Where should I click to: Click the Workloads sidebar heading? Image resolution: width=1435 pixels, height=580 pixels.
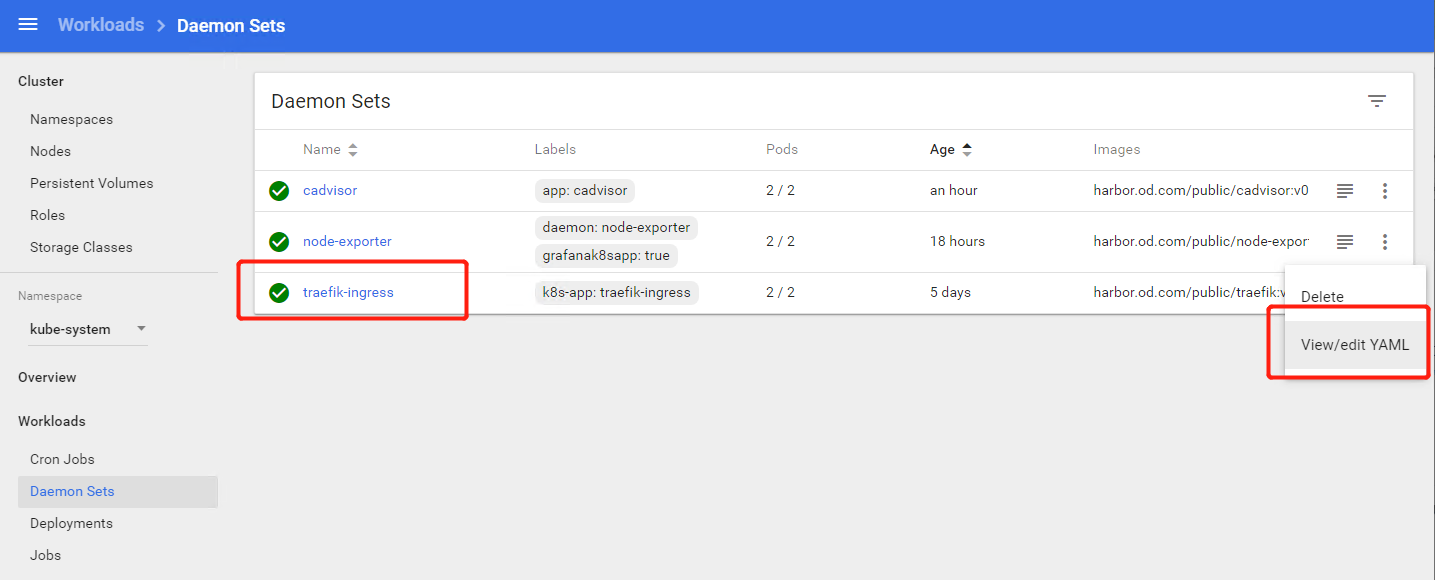click(x=52, y=421)
